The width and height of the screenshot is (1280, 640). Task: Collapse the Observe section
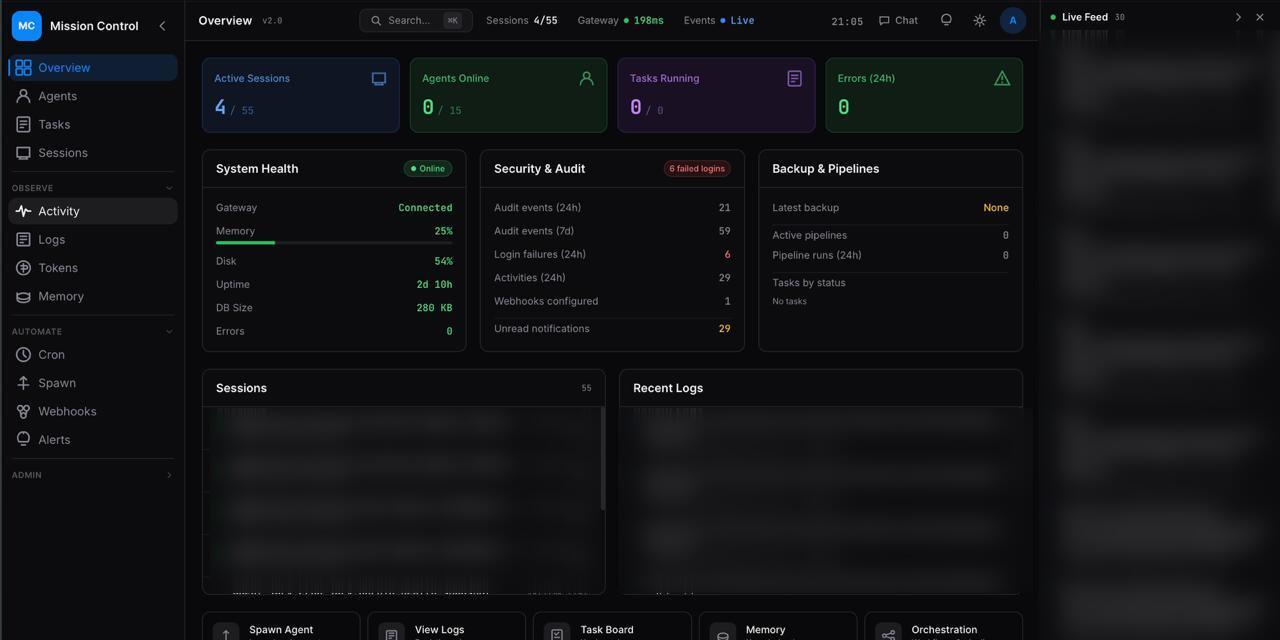pos(168,188)
